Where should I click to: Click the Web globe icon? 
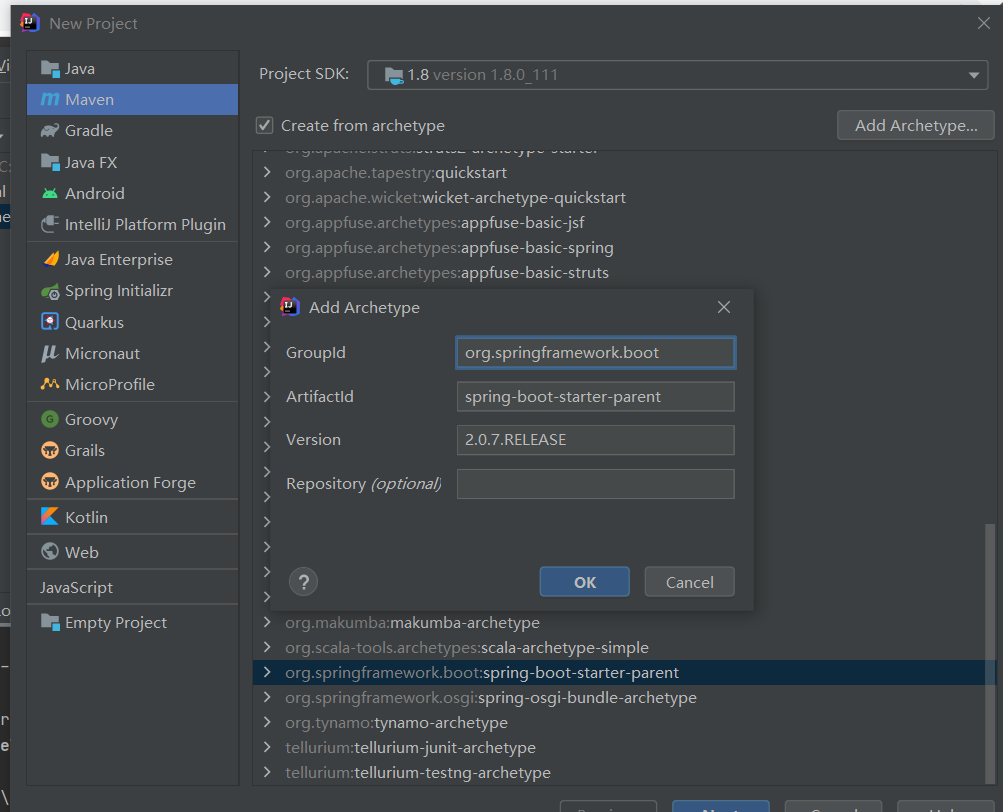click(50, 552)
